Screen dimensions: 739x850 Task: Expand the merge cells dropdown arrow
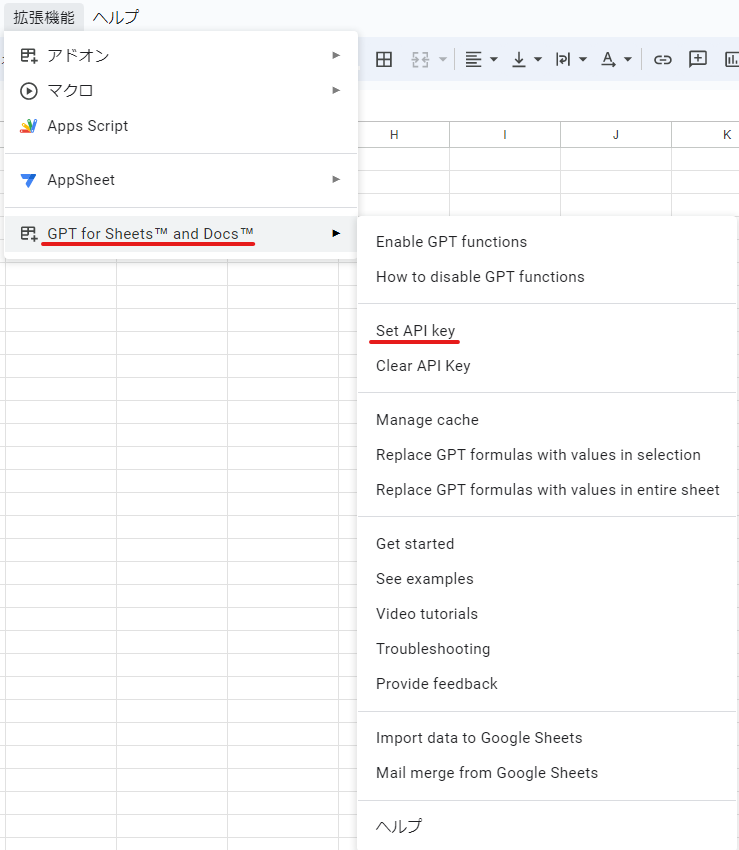pyautogui.click(x=443, y=59)
